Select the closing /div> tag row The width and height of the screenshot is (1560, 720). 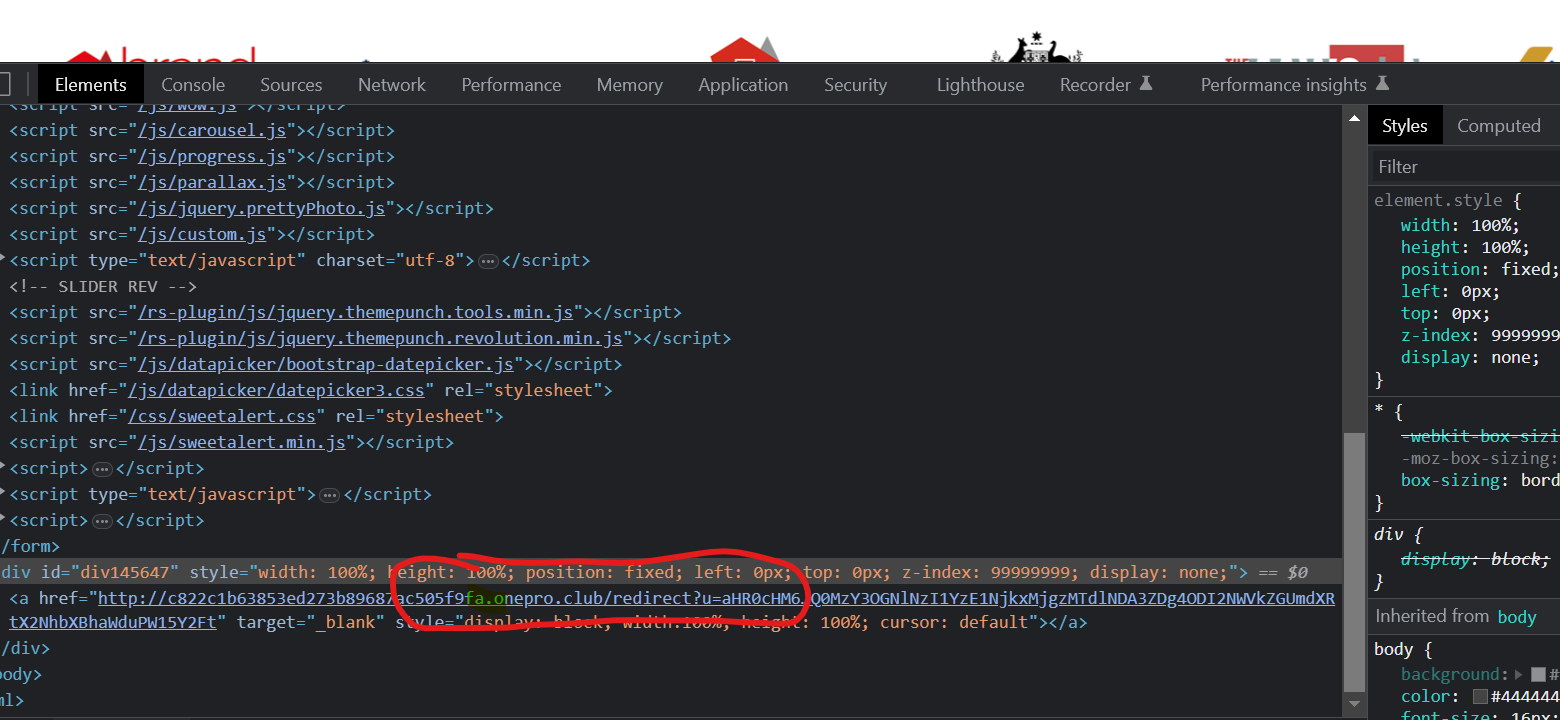25,649
